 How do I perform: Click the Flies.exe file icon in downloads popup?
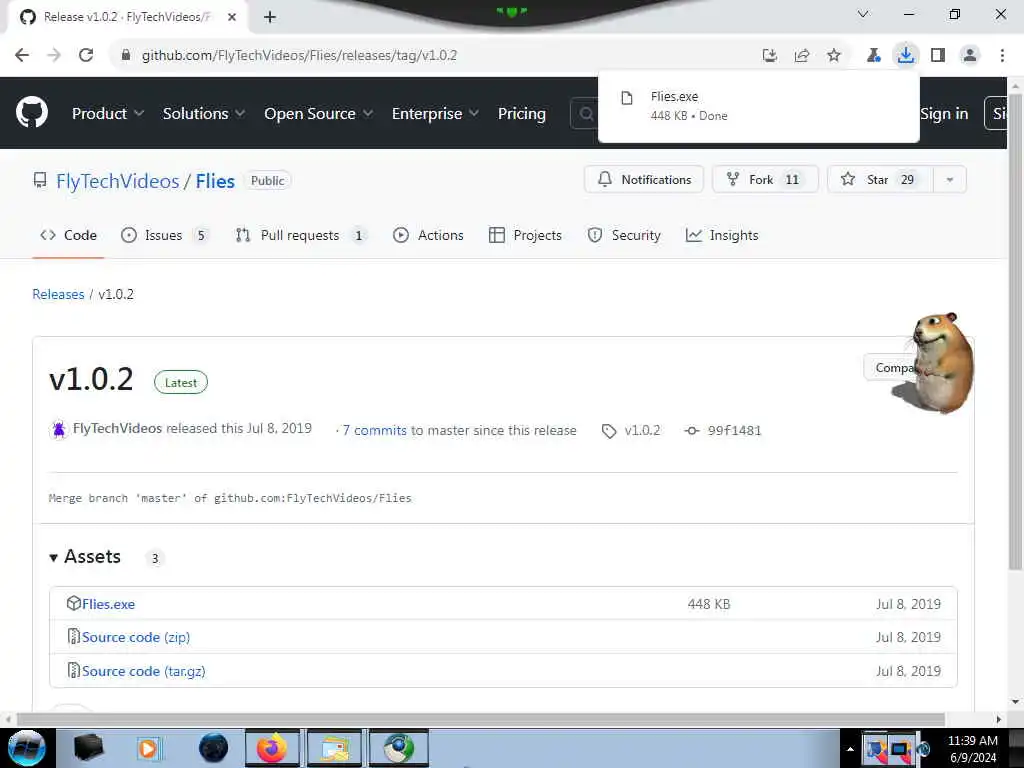click(x=627, y=99)
